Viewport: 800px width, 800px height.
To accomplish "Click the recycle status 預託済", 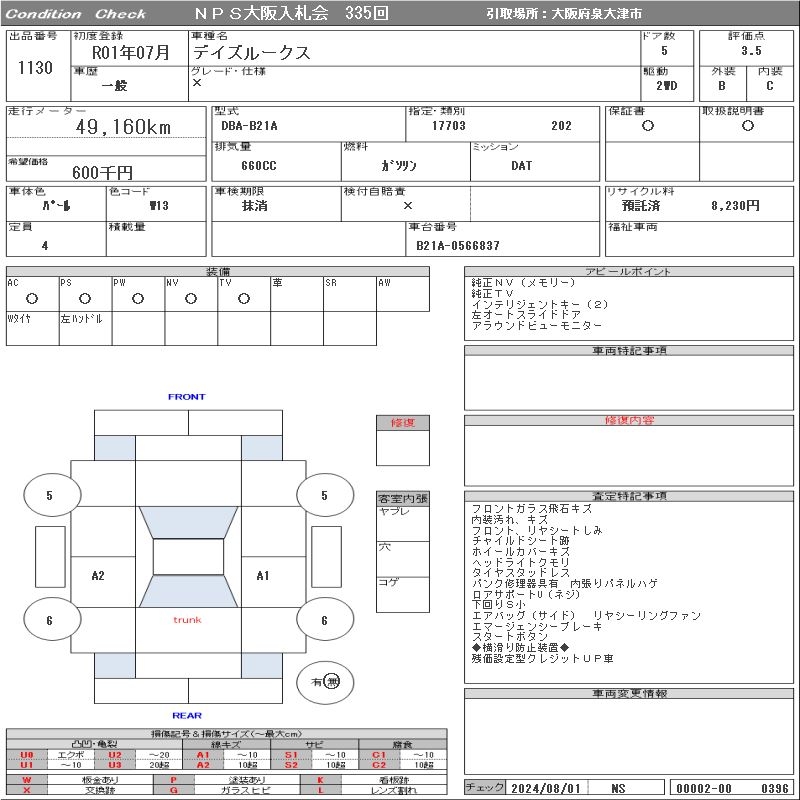I will (641, 206).
